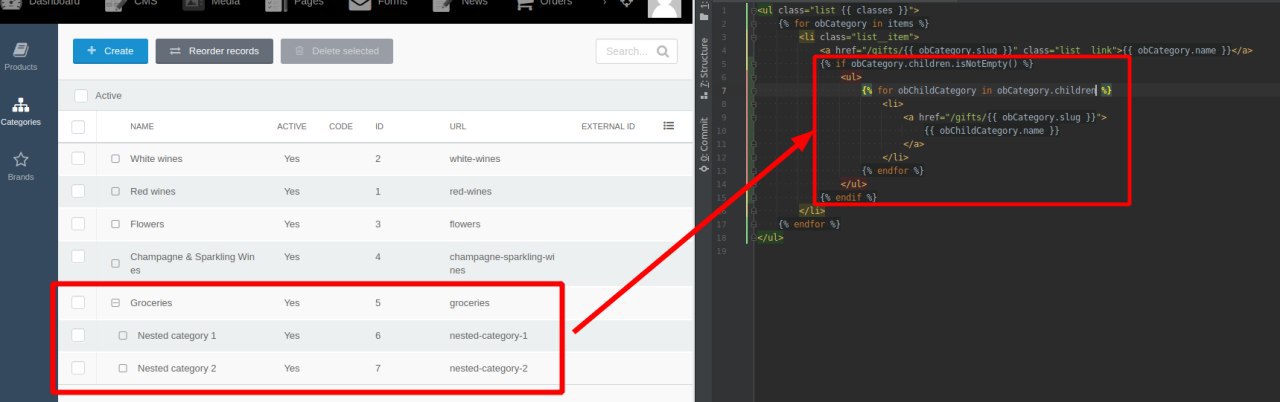Image resolution: width=1280 pixels, height=402 pixels.
Task: Open the Categories section in sidebar
Action: (x=21, y=111)
